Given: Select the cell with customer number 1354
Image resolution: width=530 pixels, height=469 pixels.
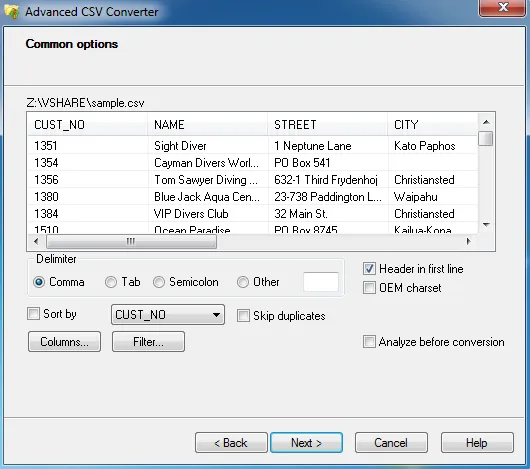Looking at the screenshot, I should 87,163.
